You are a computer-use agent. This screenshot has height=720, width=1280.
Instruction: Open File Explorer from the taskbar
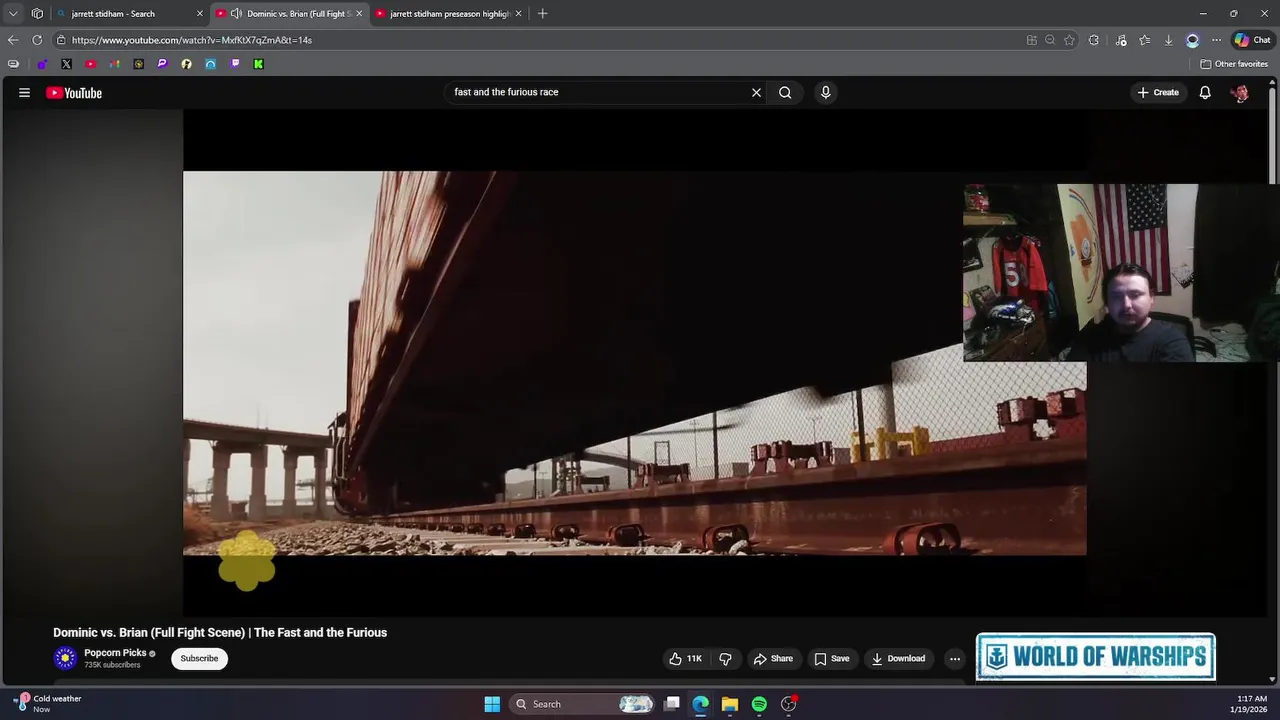click(x=730, y=704)
